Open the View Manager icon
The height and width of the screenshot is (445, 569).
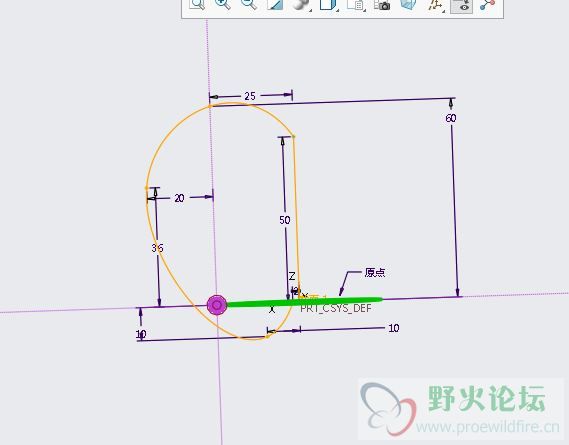pyautogui.click(x=355, y=4)
